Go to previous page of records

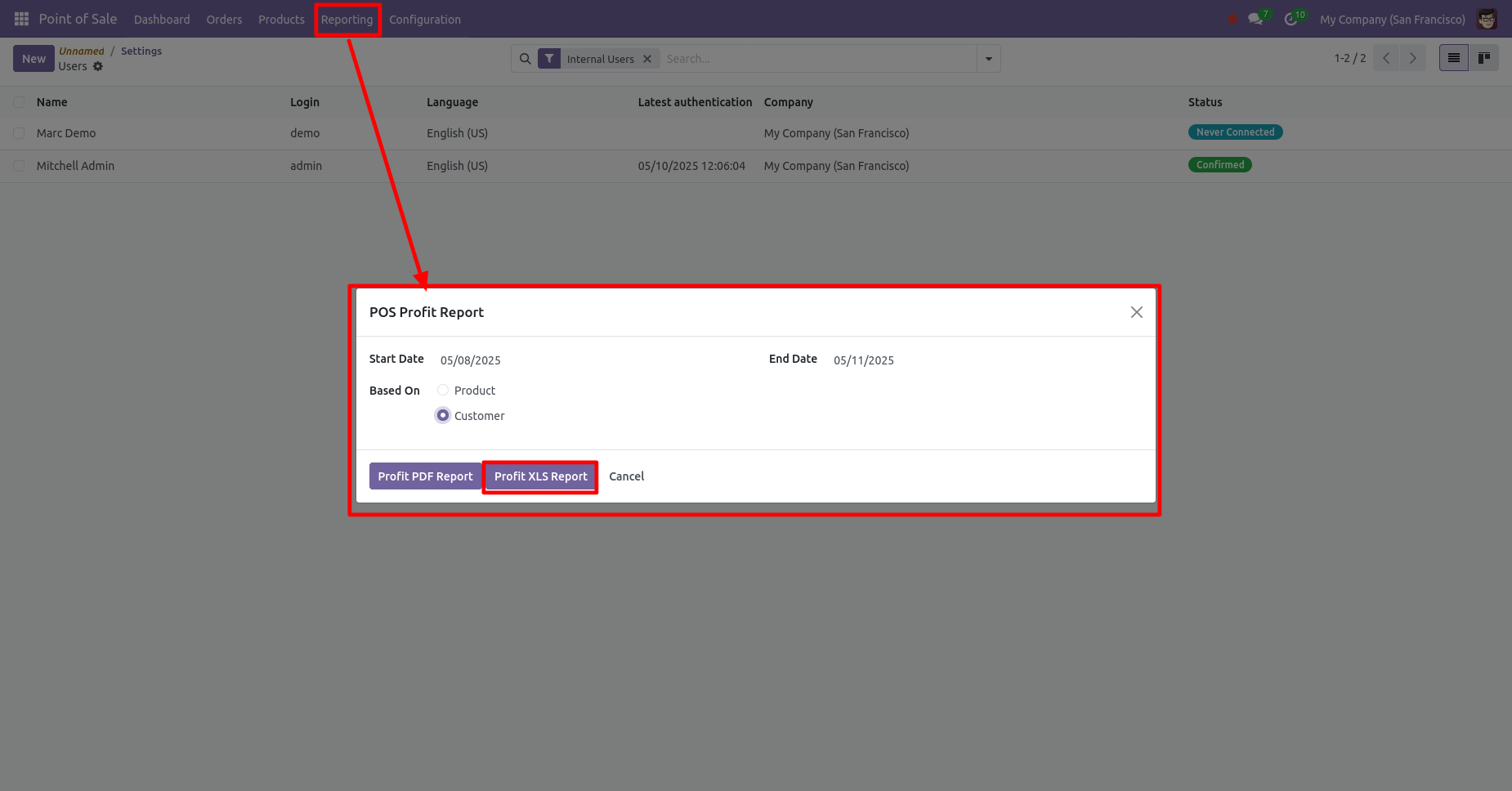coord(1386,58)
